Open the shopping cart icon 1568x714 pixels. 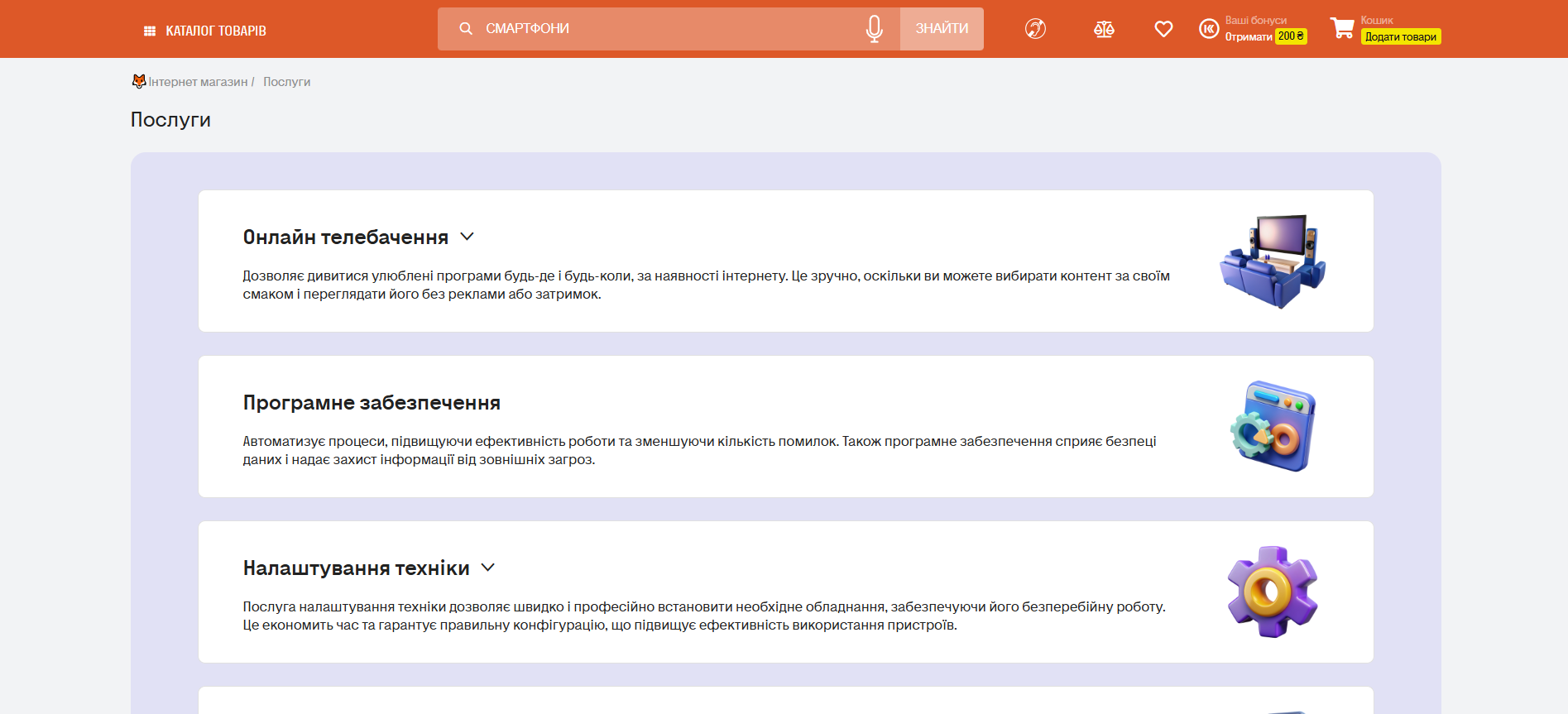click(1342, 29)
